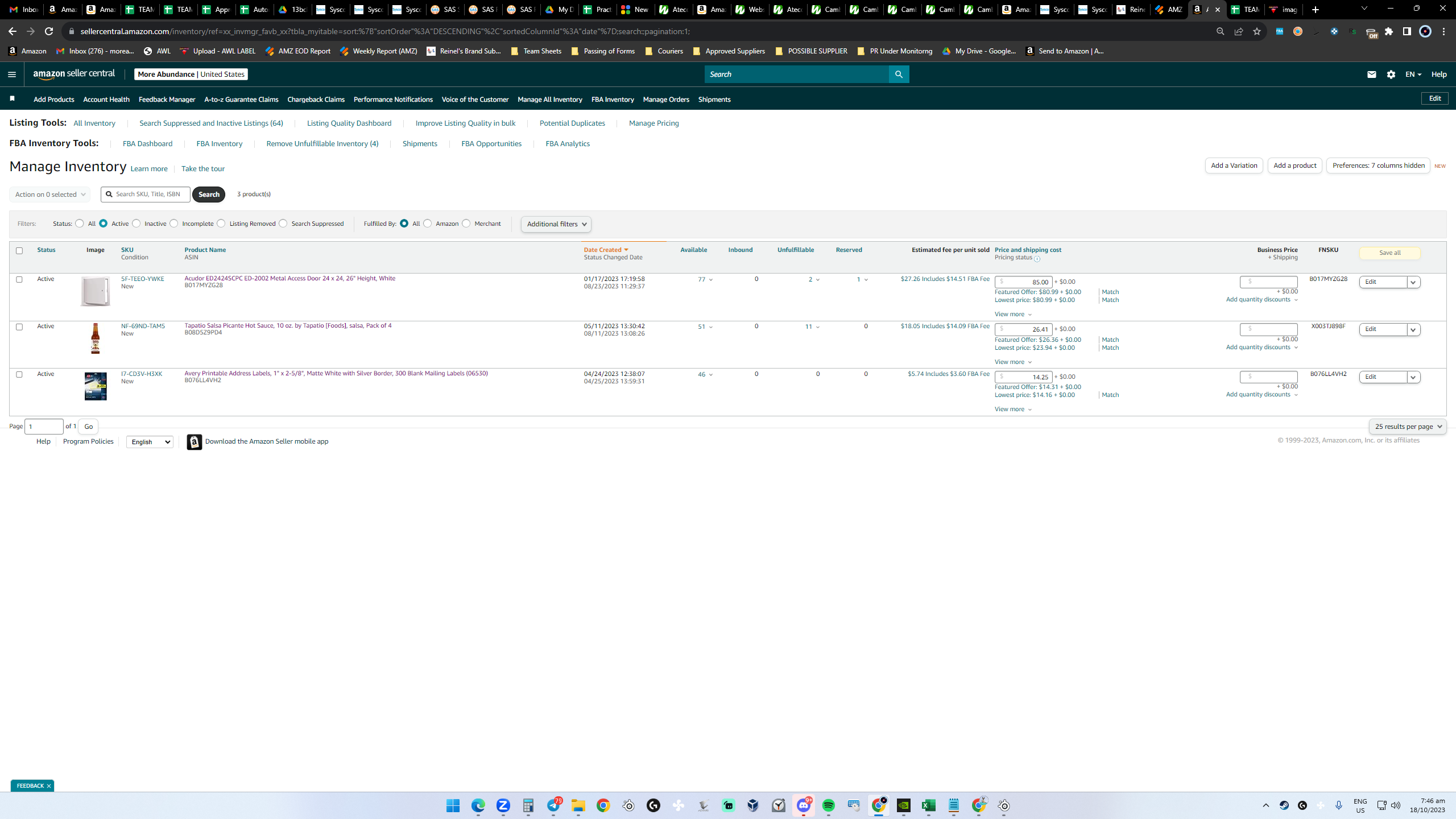This screenshot has width=1456, height=819.
Task: Select the Inactive status filter
Action: point(136,224)
